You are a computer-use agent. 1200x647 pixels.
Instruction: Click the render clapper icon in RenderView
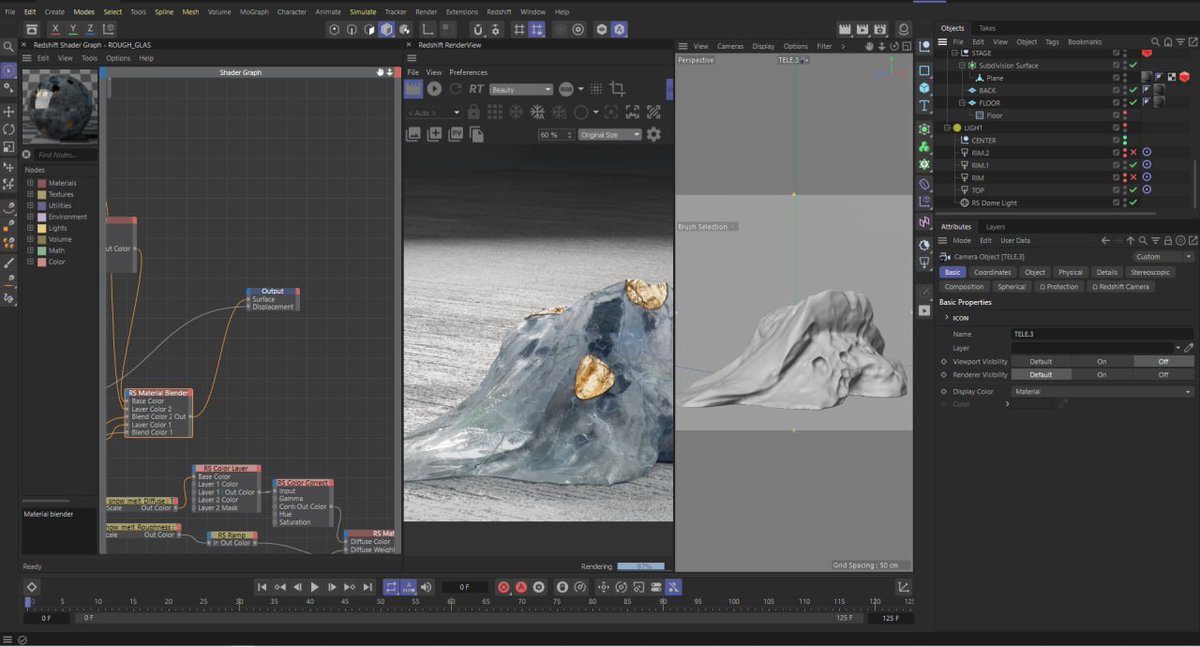coord(413,89)
